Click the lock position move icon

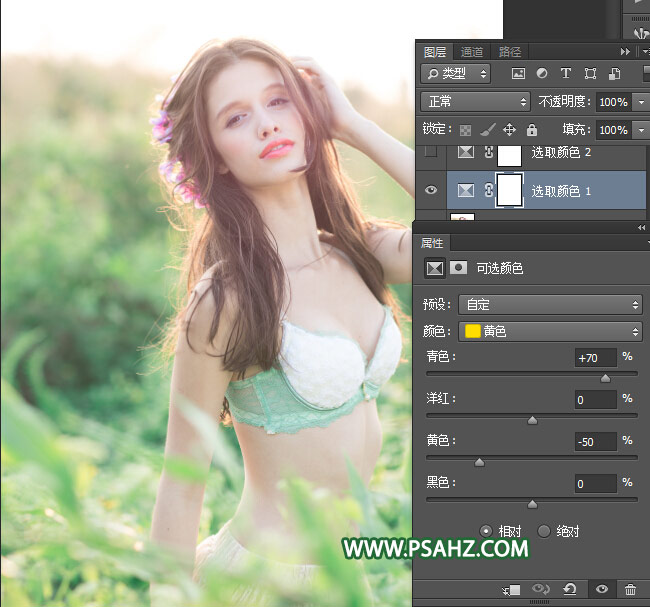(509, 130)
